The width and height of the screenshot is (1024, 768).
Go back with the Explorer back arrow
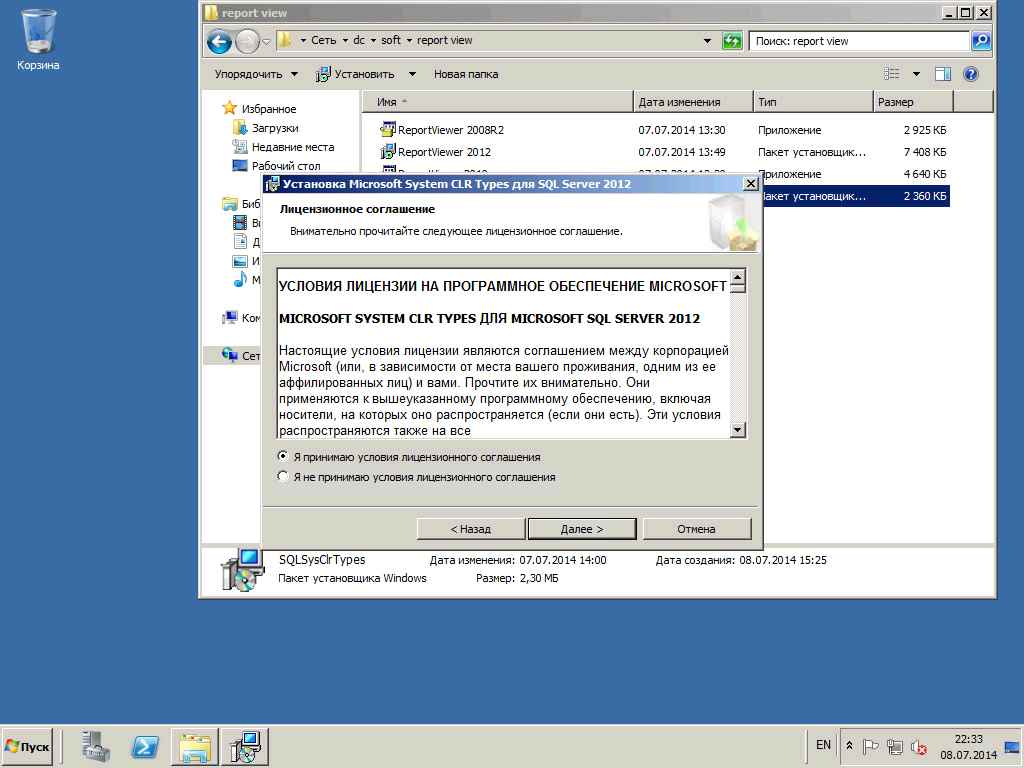click(x=219, y=42)
